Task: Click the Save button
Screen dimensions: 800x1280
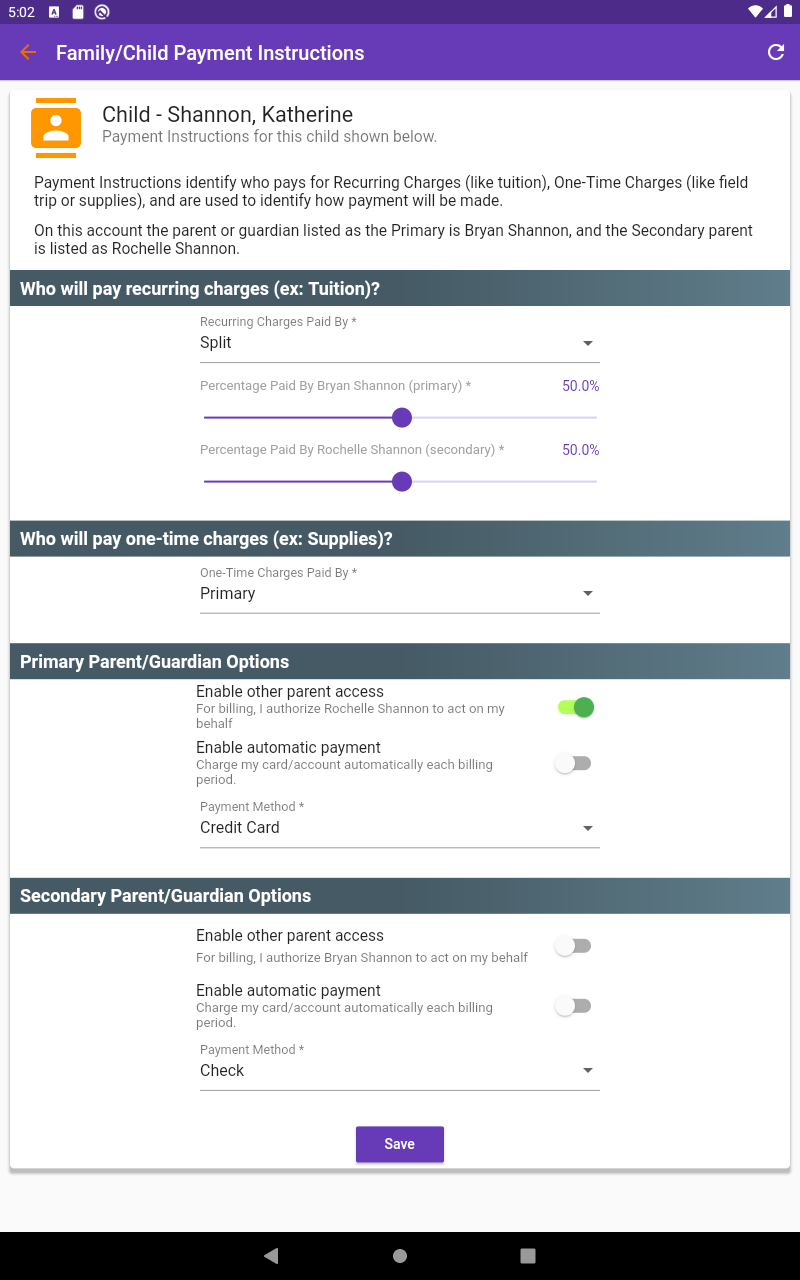Action: 399,1144
